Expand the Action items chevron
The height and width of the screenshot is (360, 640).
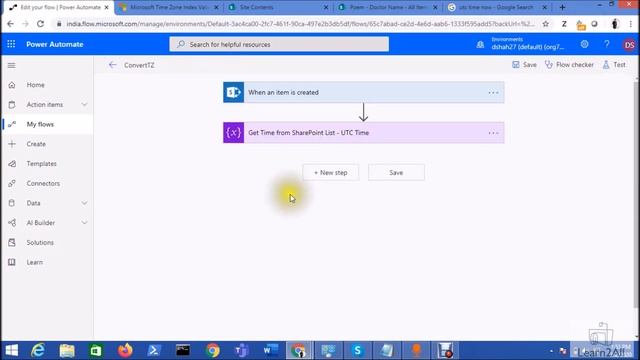coord(84,104)
